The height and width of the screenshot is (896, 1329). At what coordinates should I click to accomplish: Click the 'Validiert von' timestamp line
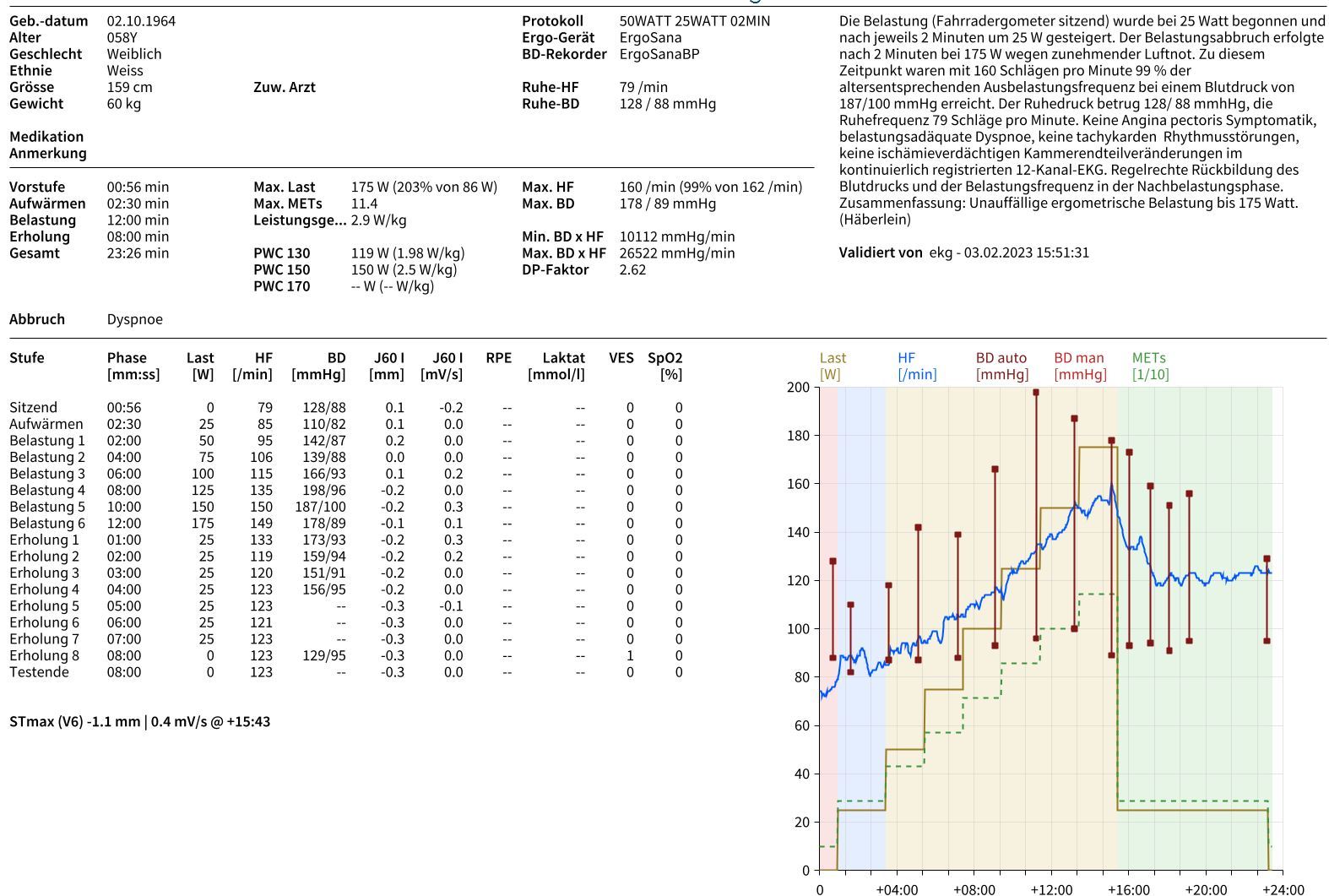(963, 253)
